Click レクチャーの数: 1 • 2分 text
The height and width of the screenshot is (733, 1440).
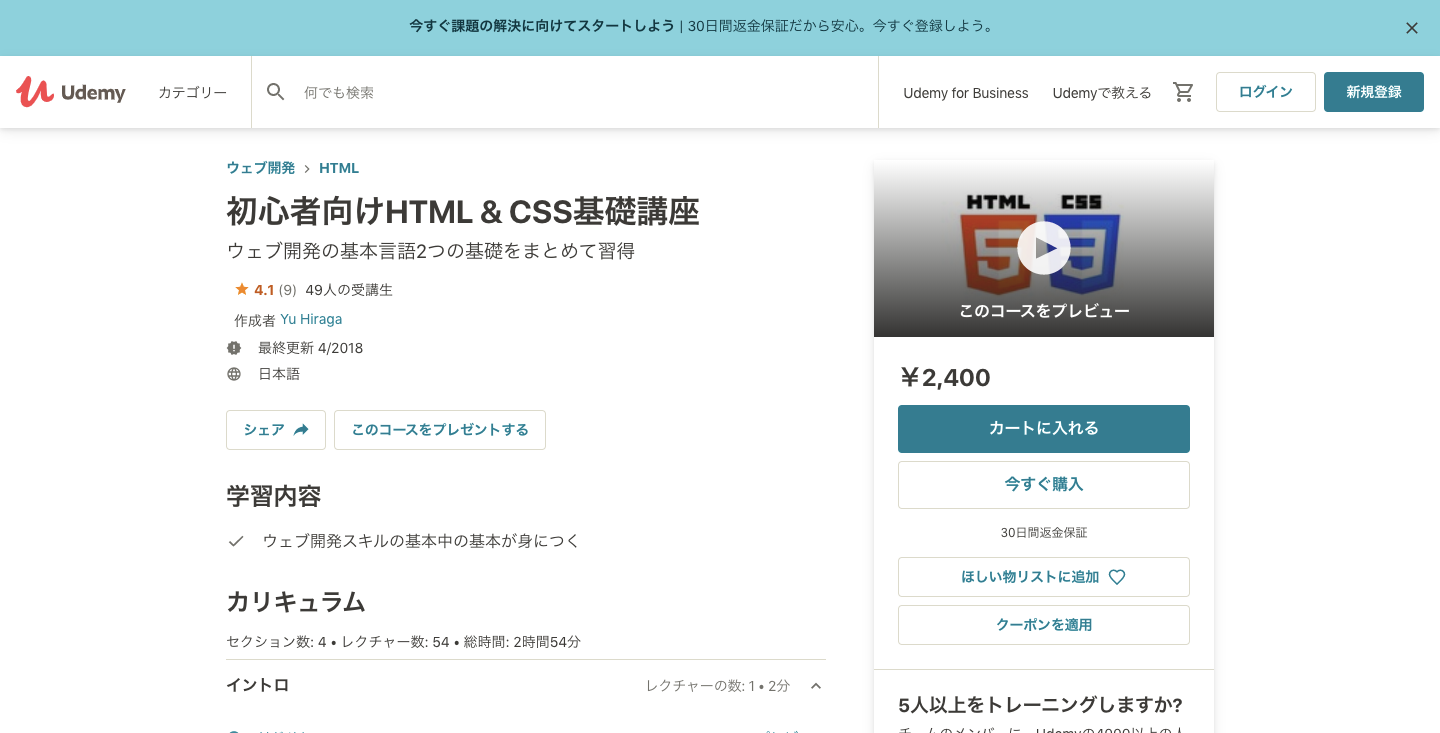click(718, 686)
